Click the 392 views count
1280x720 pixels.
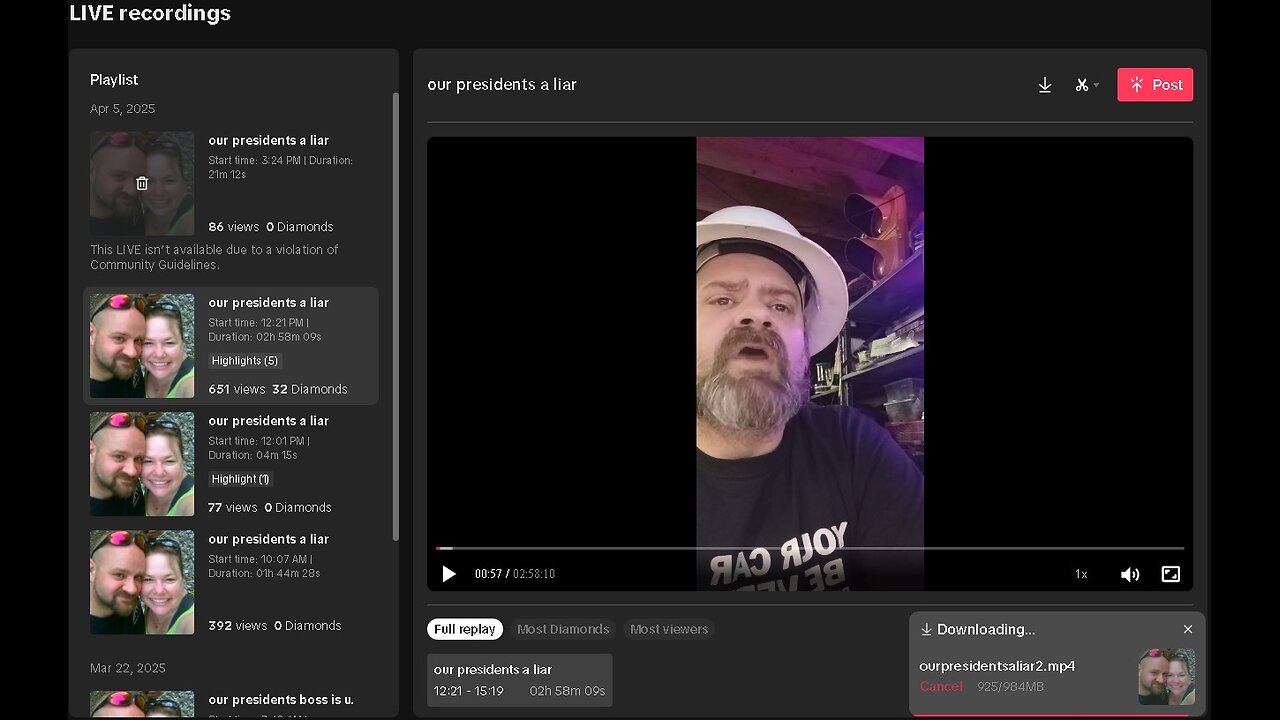click(238, 626)
